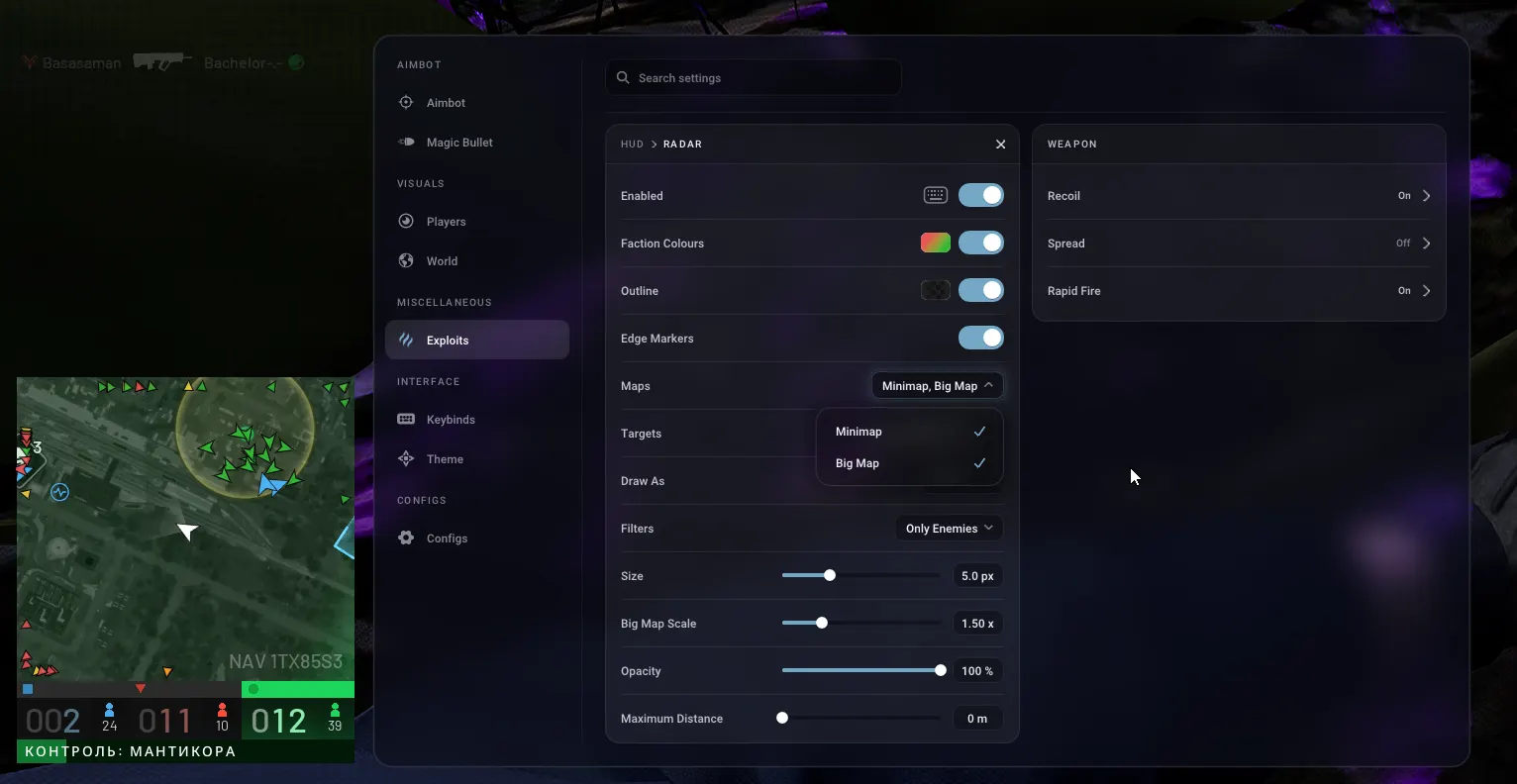1517x784 pixels.
Task: Open the Filters dropdown set to Only Enemies
Action: coord(949,528)
